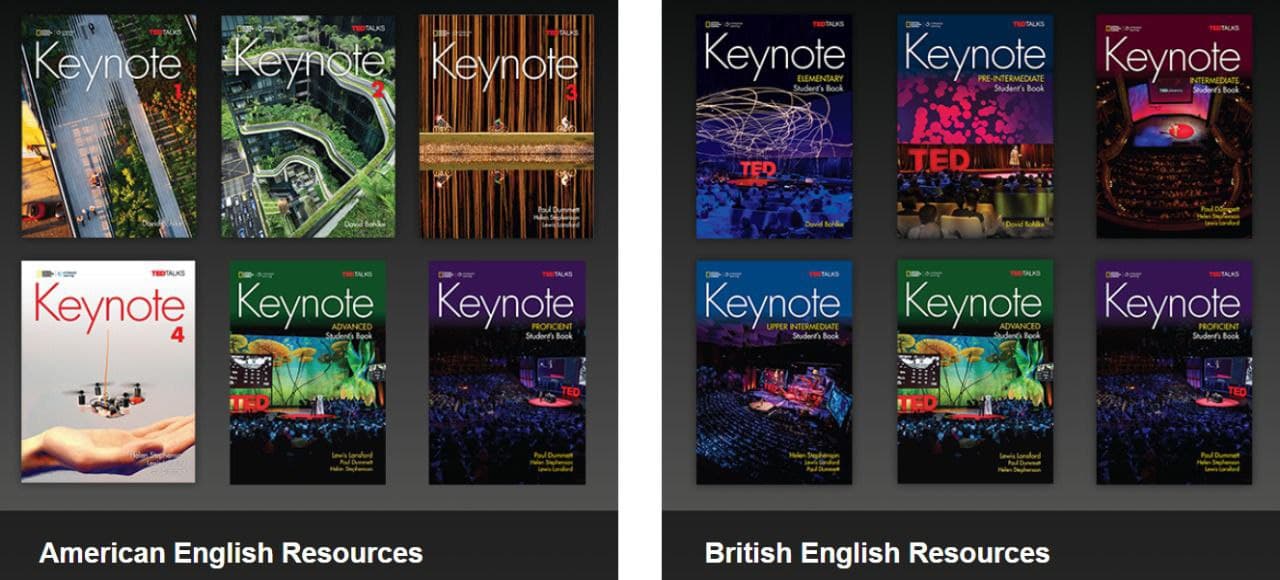Click the American English Resources heading
The image size is (1280, 580).
(230, 552)
